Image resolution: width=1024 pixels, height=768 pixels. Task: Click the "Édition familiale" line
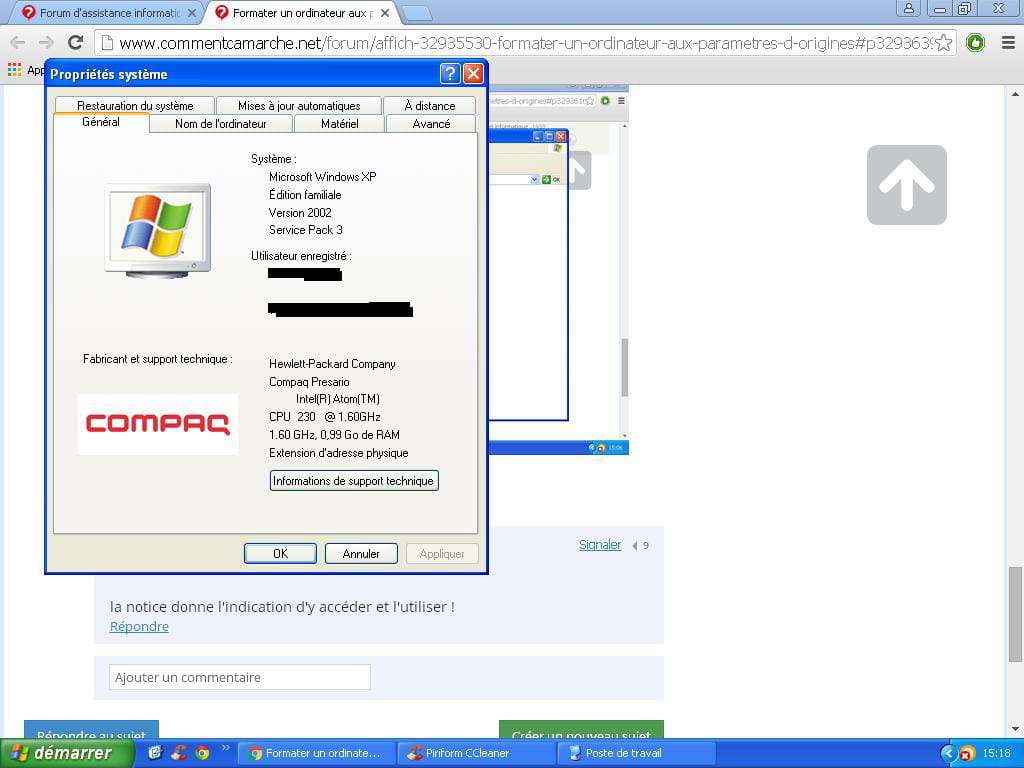coord(305,195)
